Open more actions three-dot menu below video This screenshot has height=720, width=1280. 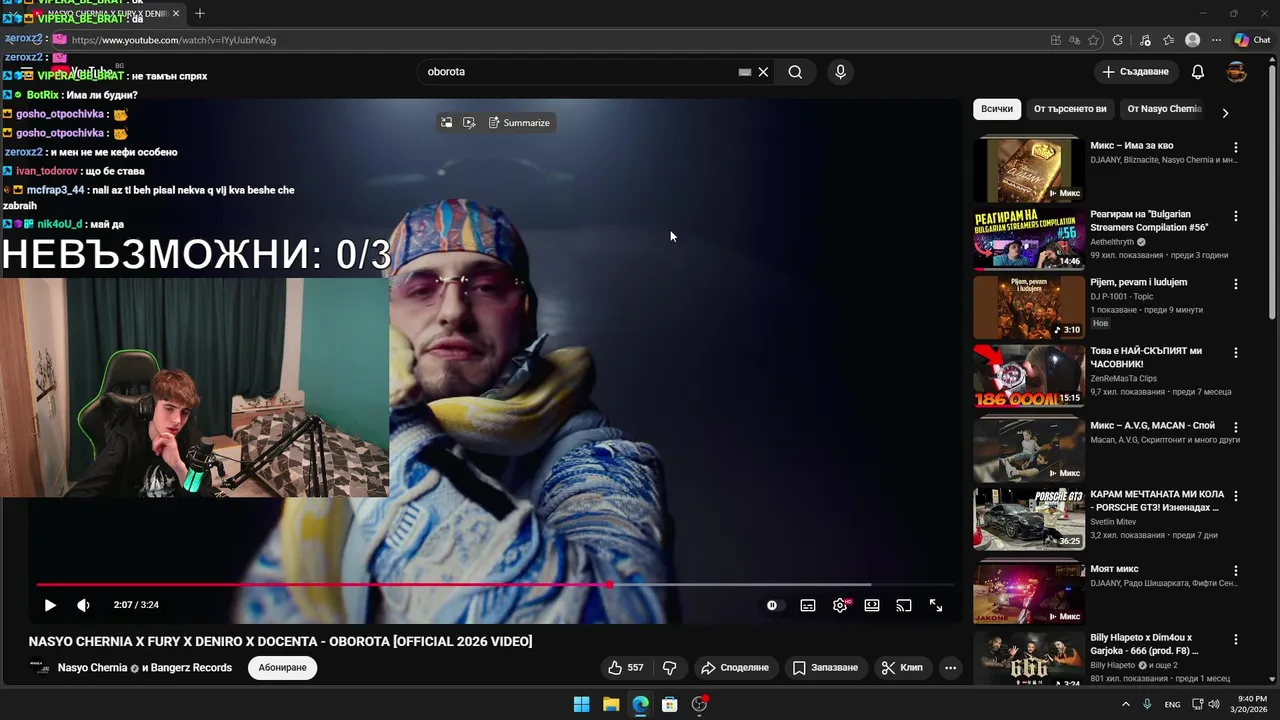pyautogui.click(x=950, y=667)
